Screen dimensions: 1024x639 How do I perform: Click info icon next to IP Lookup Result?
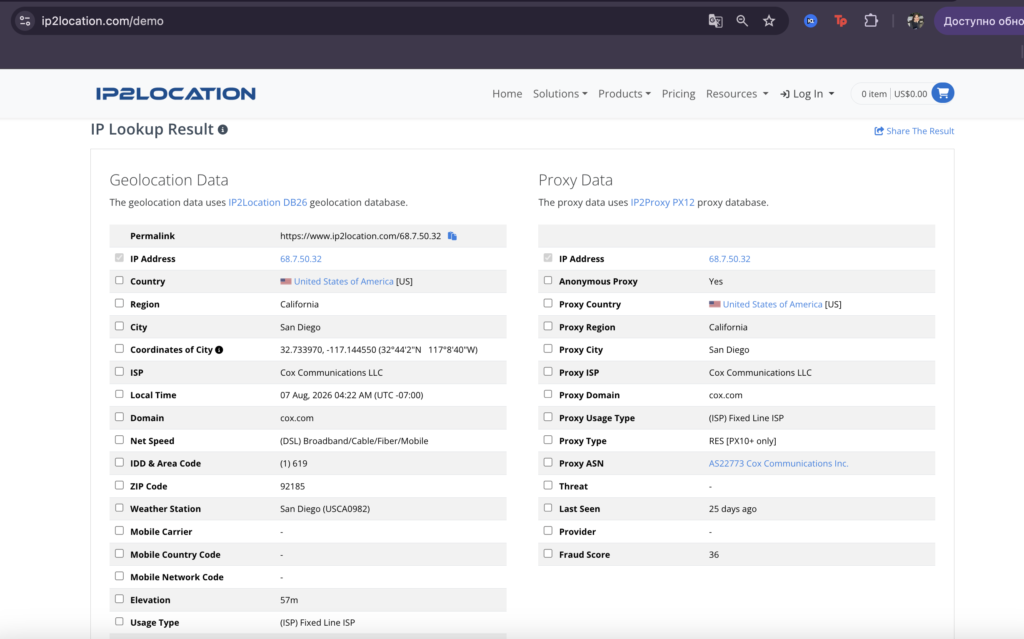(x=223, y=129)
